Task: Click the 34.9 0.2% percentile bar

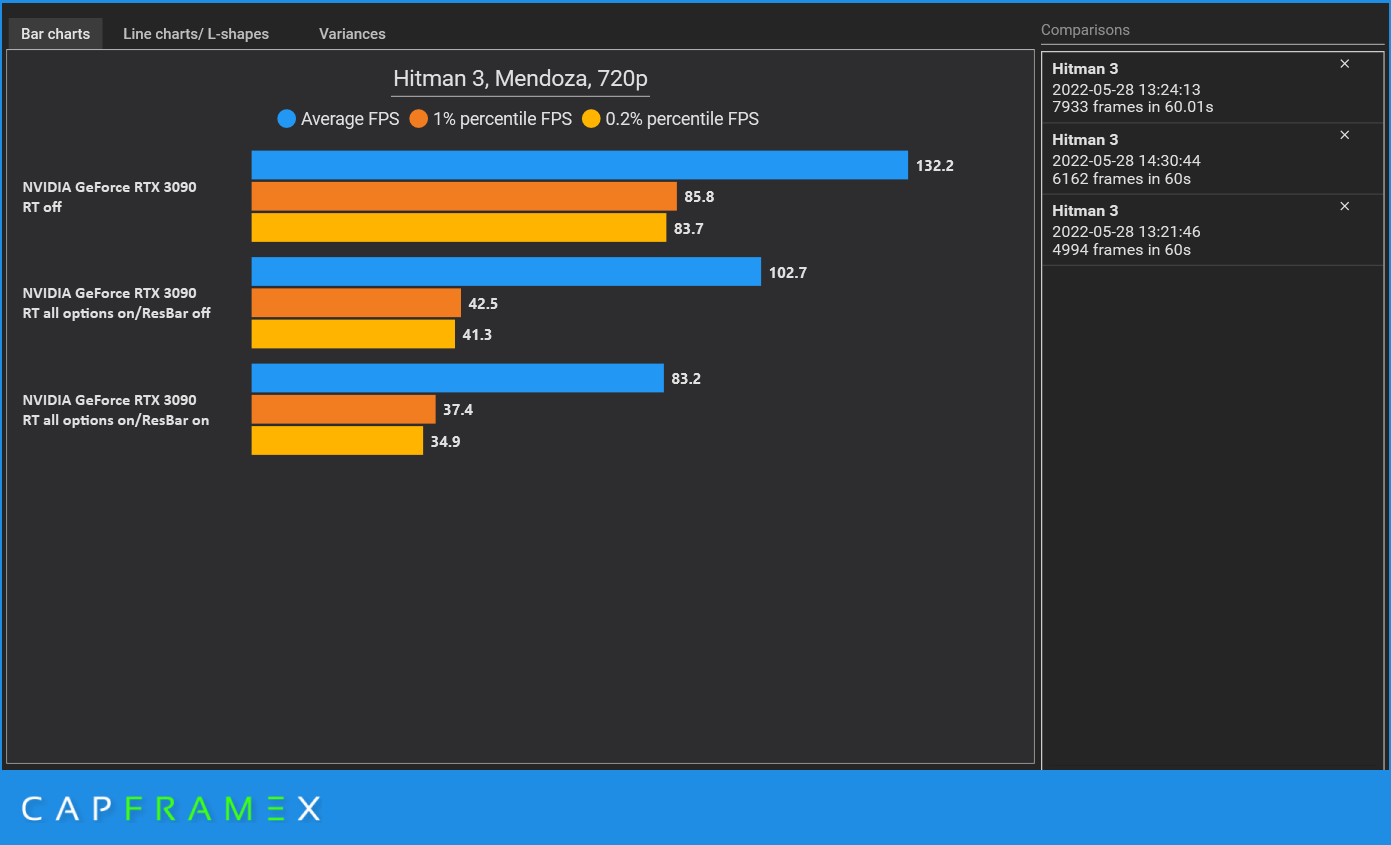Action: (337, 440)
